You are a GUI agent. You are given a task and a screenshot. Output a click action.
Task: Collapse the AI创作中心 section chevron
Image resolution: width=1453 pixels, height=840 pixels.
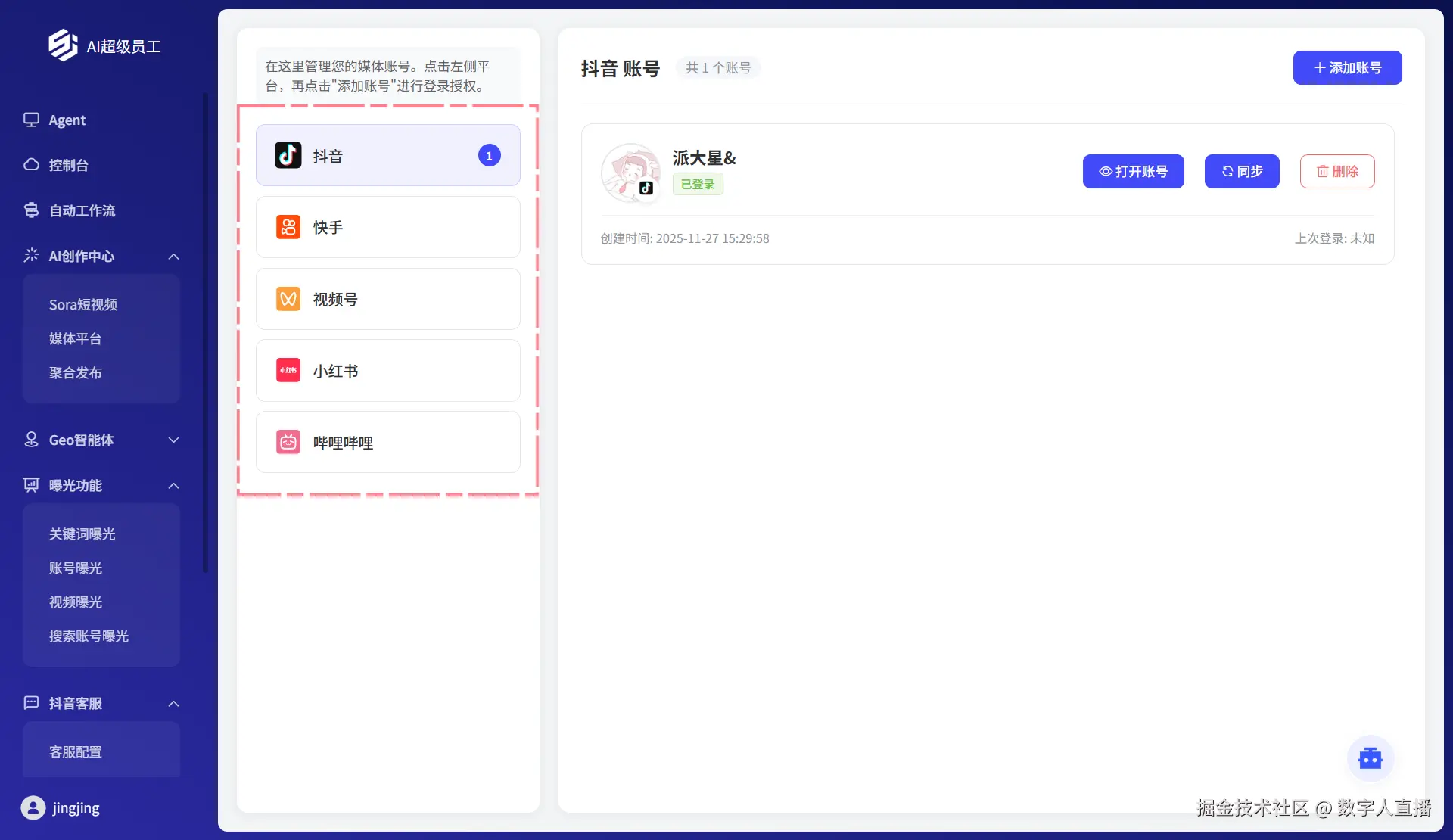click(x=173, y=257)
